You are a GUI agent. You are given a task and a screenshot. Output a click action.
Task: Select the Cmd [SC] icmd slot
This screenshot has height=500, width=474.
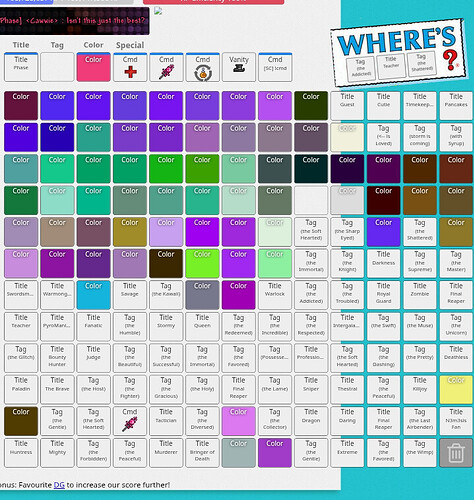click(275, 67)
